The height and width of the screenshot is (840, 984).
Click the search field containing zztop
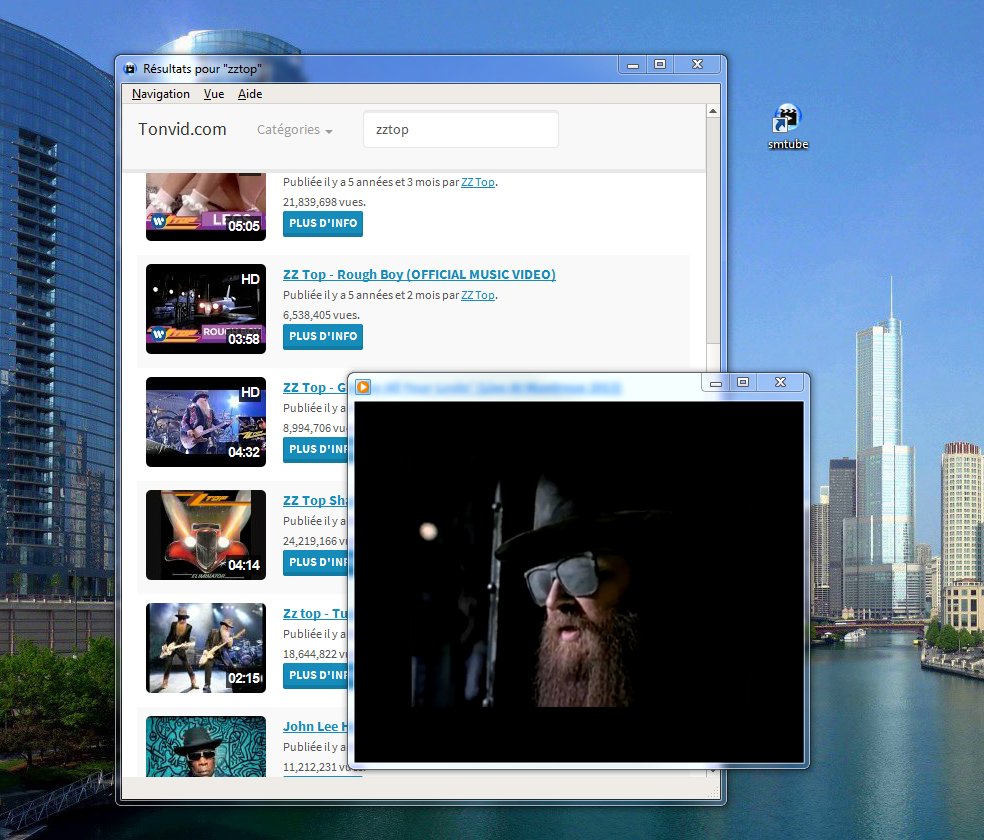click(x=461, y=129)
